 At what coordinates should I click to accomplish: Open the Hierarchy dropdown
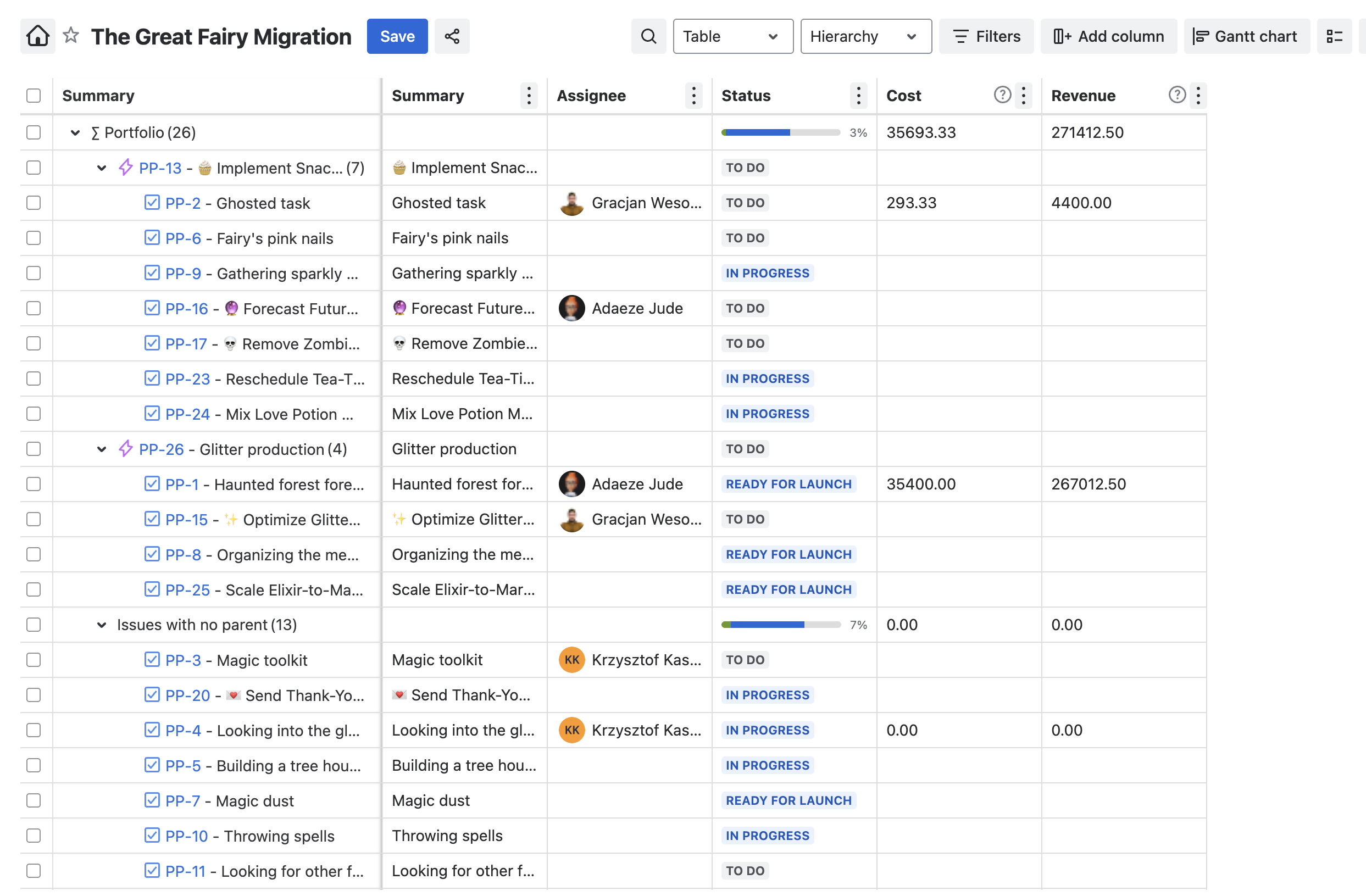point(865,36)
